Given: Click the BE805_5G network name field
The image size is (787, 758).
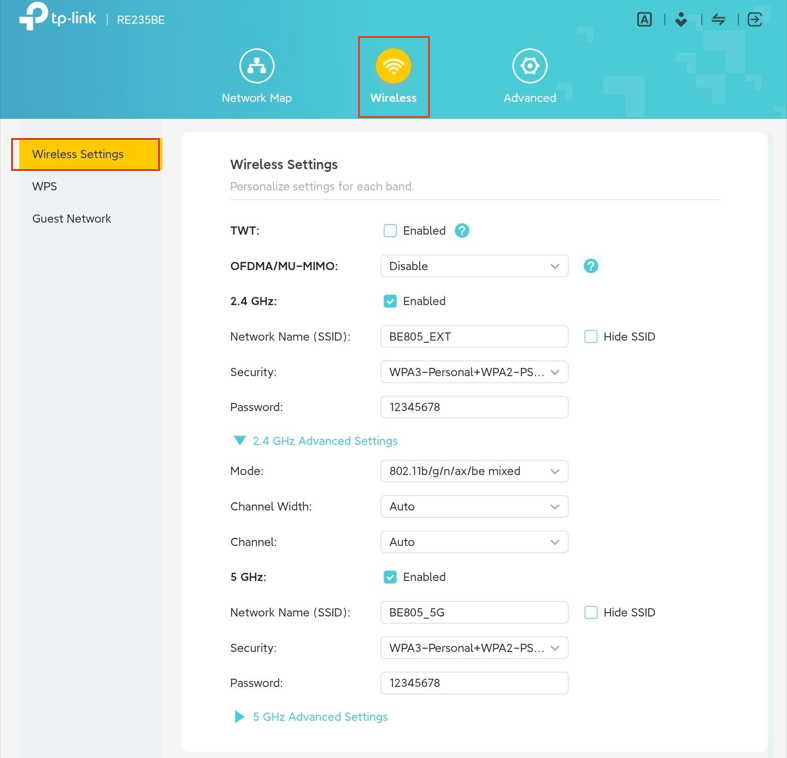Looking at the screenshot, I should pos(474,612).
